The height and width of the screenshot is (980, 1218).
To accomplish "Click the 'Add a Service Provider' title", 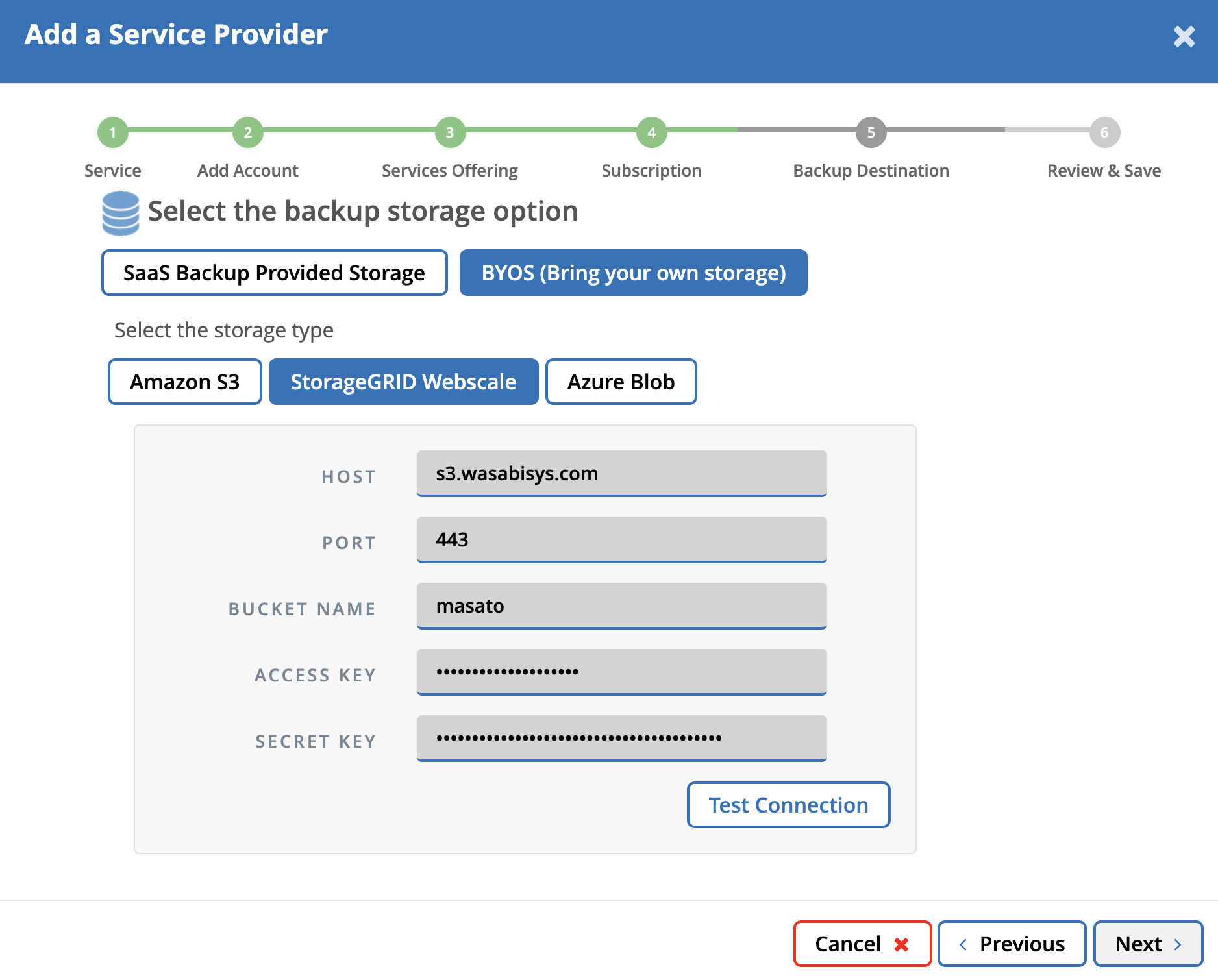I will tap(176, 34).
